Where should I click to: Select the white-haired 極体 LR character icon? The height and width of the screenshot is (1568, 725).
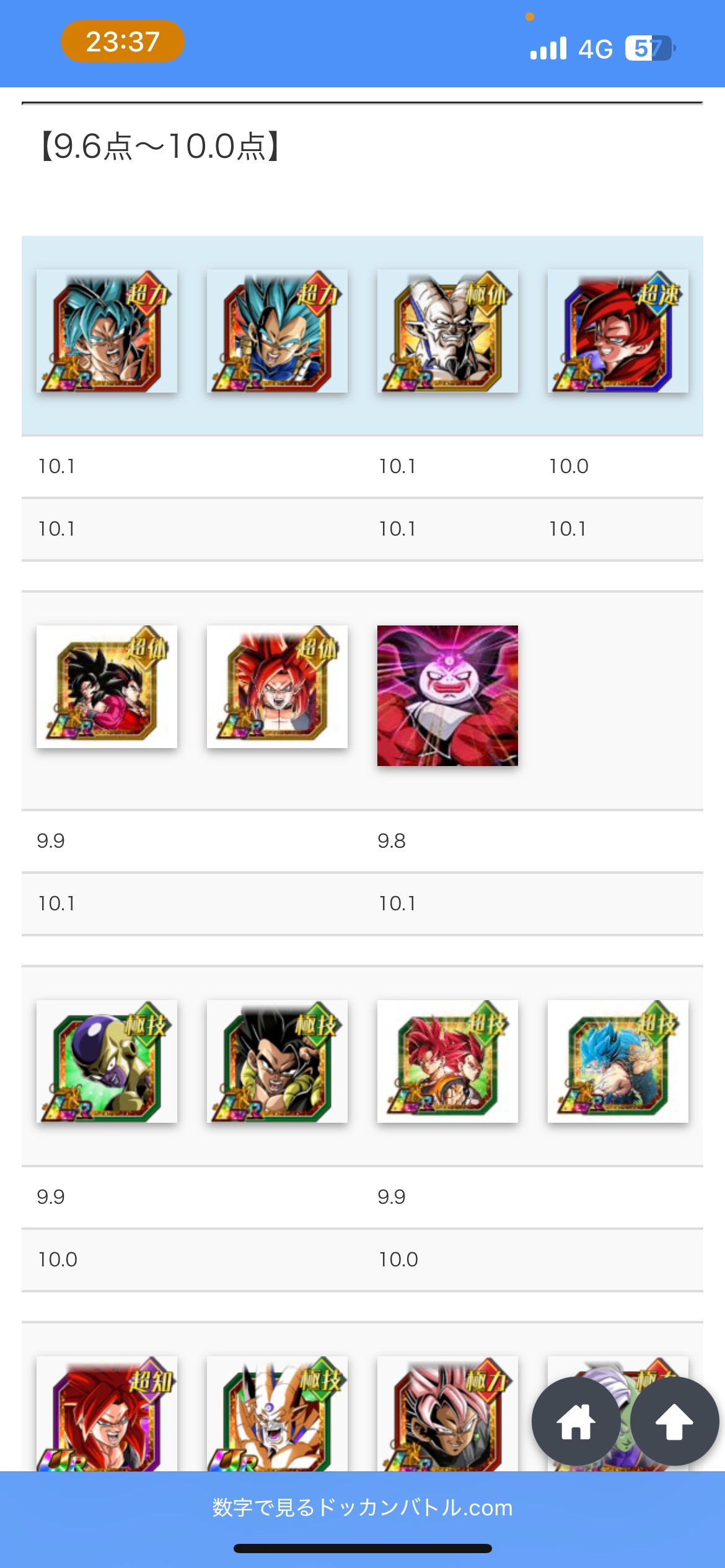[447, 331]
